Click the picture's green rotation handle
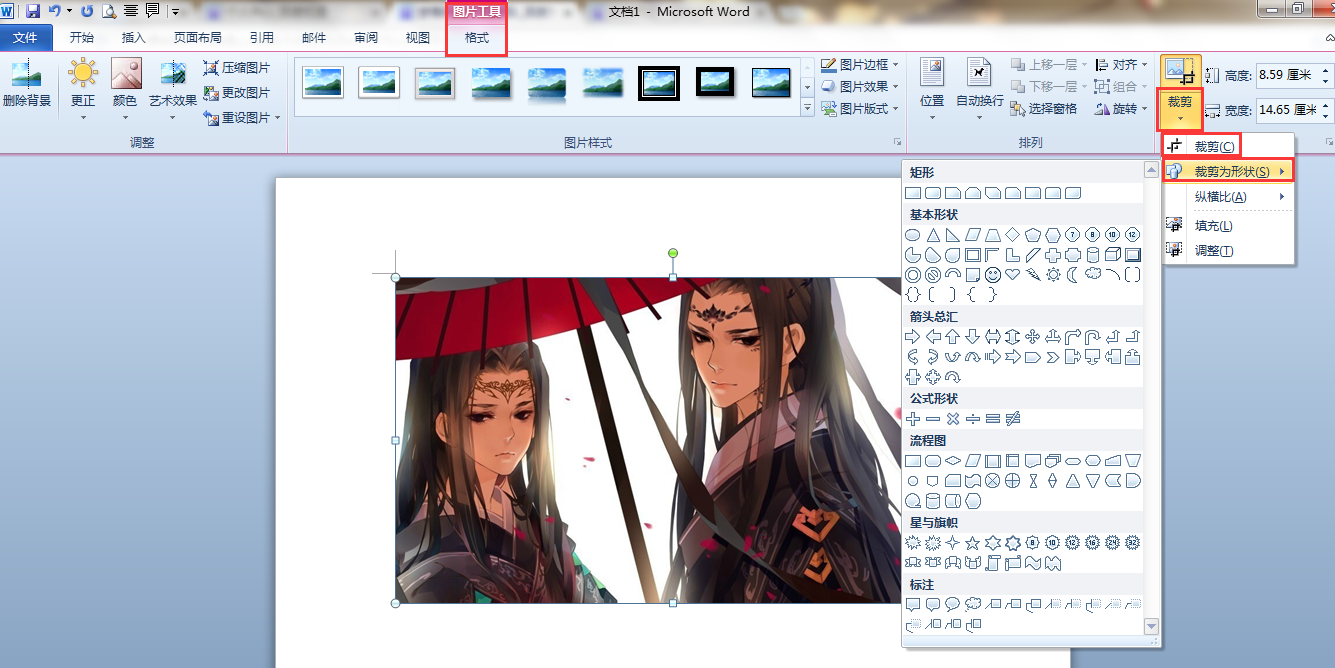Viewport: 1335px width, 668px height. pos(673,252)
